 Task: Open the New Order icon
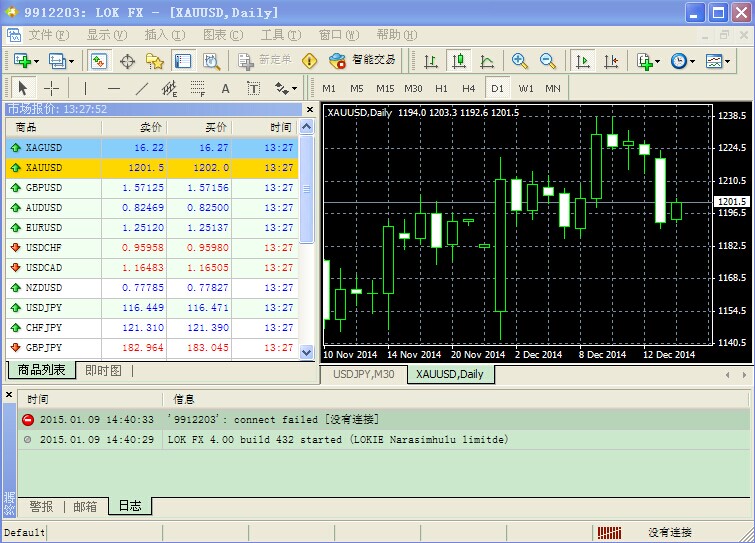(x=246, y=61)
